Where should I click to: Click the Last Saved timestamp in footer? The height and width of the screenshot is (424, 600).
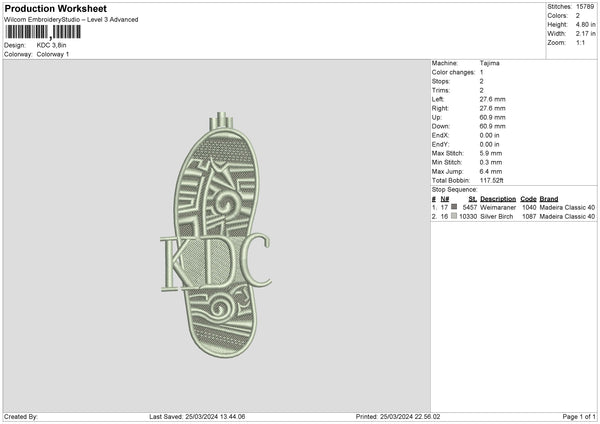pyautogui.click(x=197, y=417)
